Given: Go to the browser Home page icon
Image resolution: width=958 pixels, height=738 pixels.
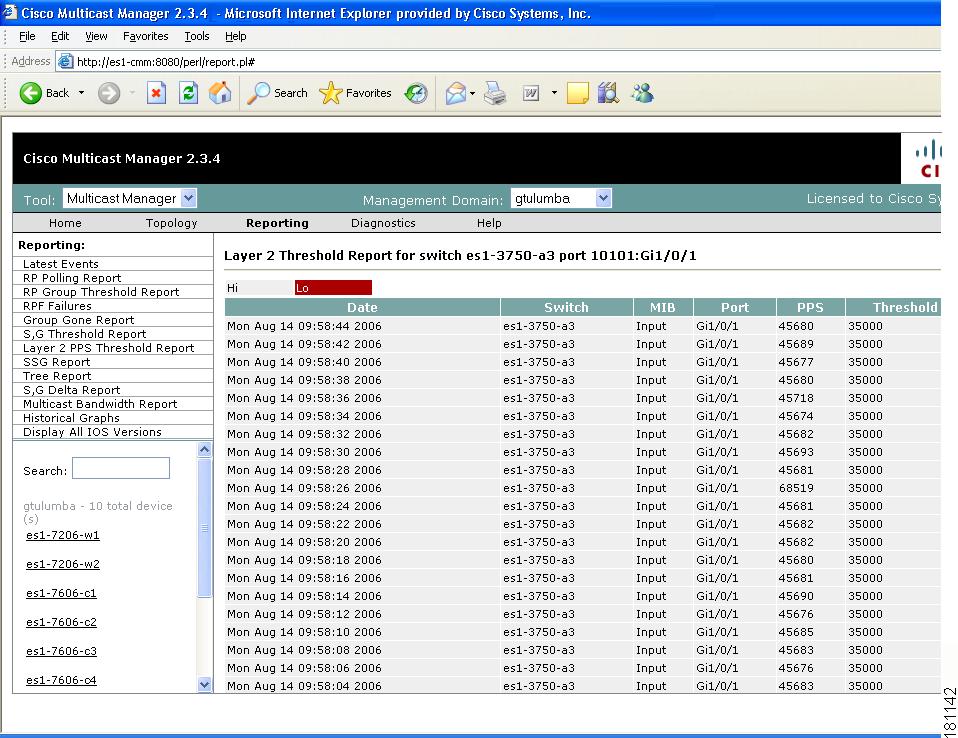Looking at the screenshot, I should pos(220,93).
